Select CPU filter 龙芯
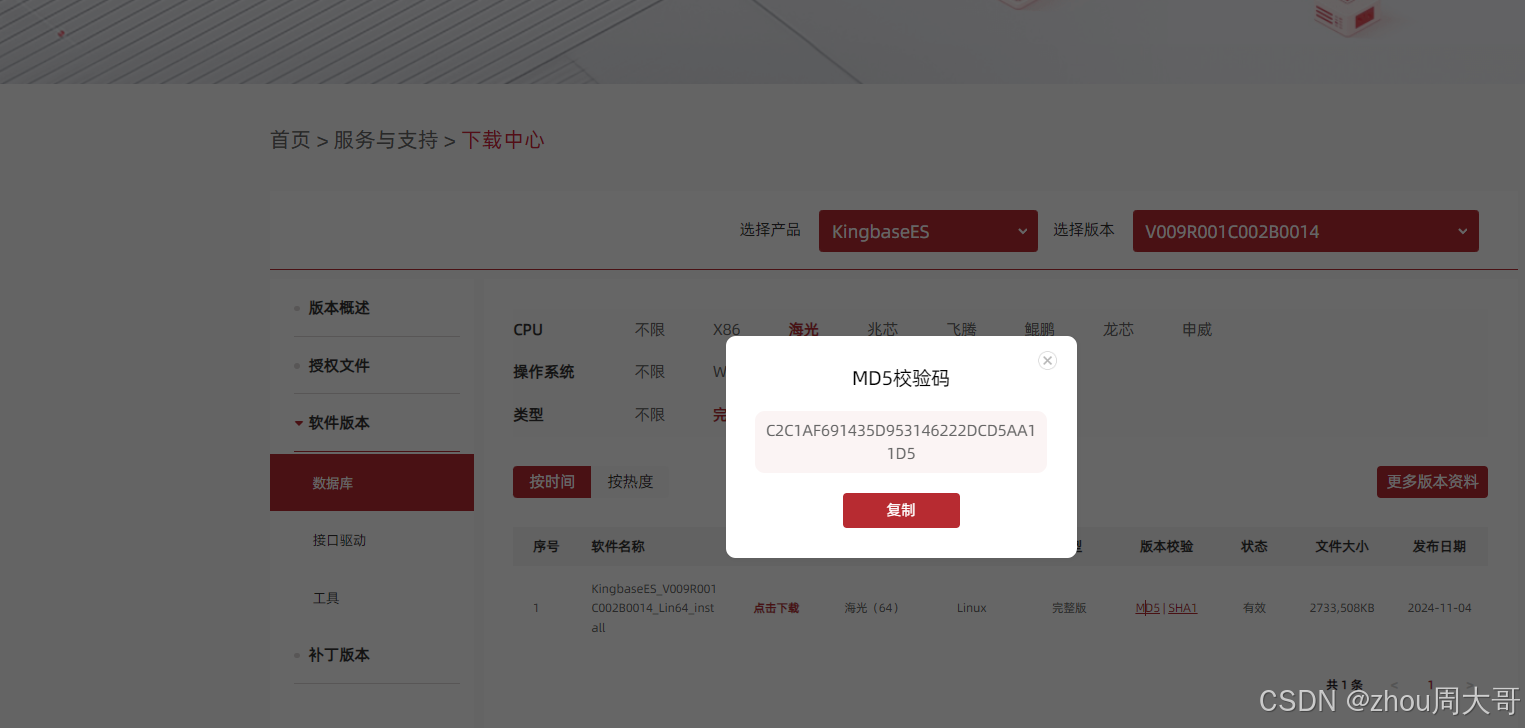 (x=1119, y=330)
